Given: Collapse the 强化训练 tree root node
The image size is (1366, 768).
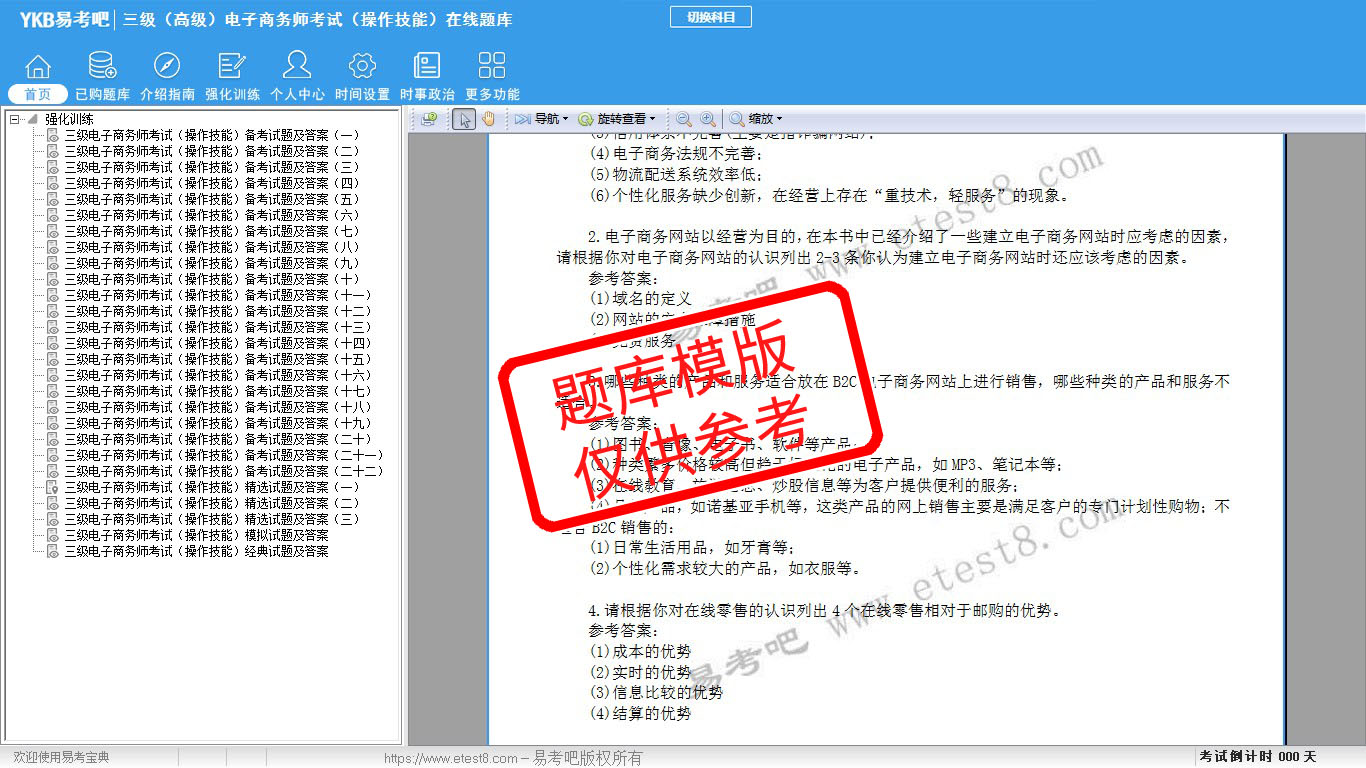Looking at the screenshot, I should [x=15, y=119].
